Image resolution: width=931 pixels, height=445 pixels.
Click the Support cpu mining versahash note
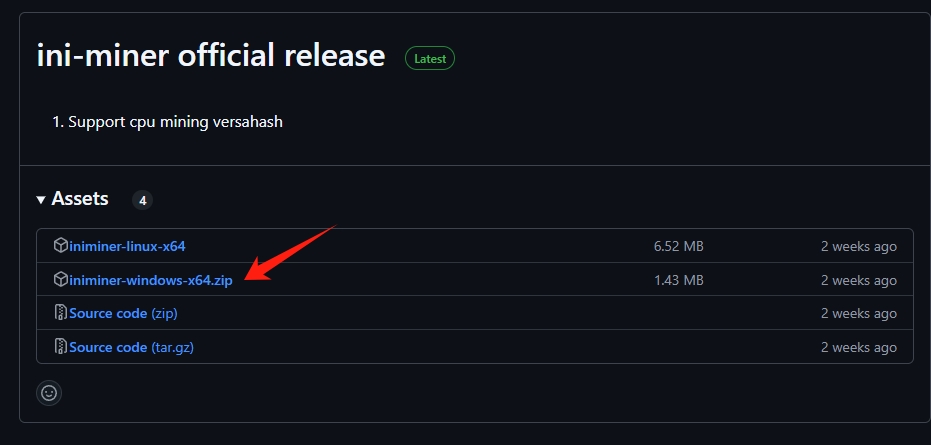[x=176, y=122]
